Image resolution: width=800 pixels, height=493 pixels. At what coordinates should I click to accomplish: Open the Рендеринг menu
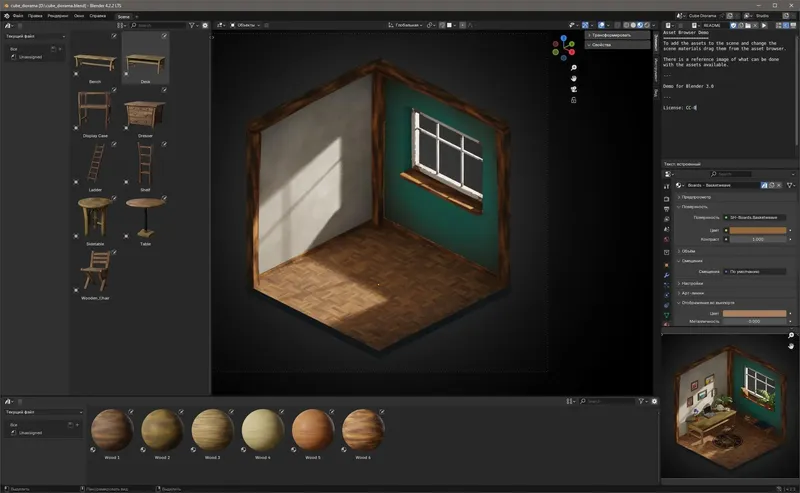58,17
